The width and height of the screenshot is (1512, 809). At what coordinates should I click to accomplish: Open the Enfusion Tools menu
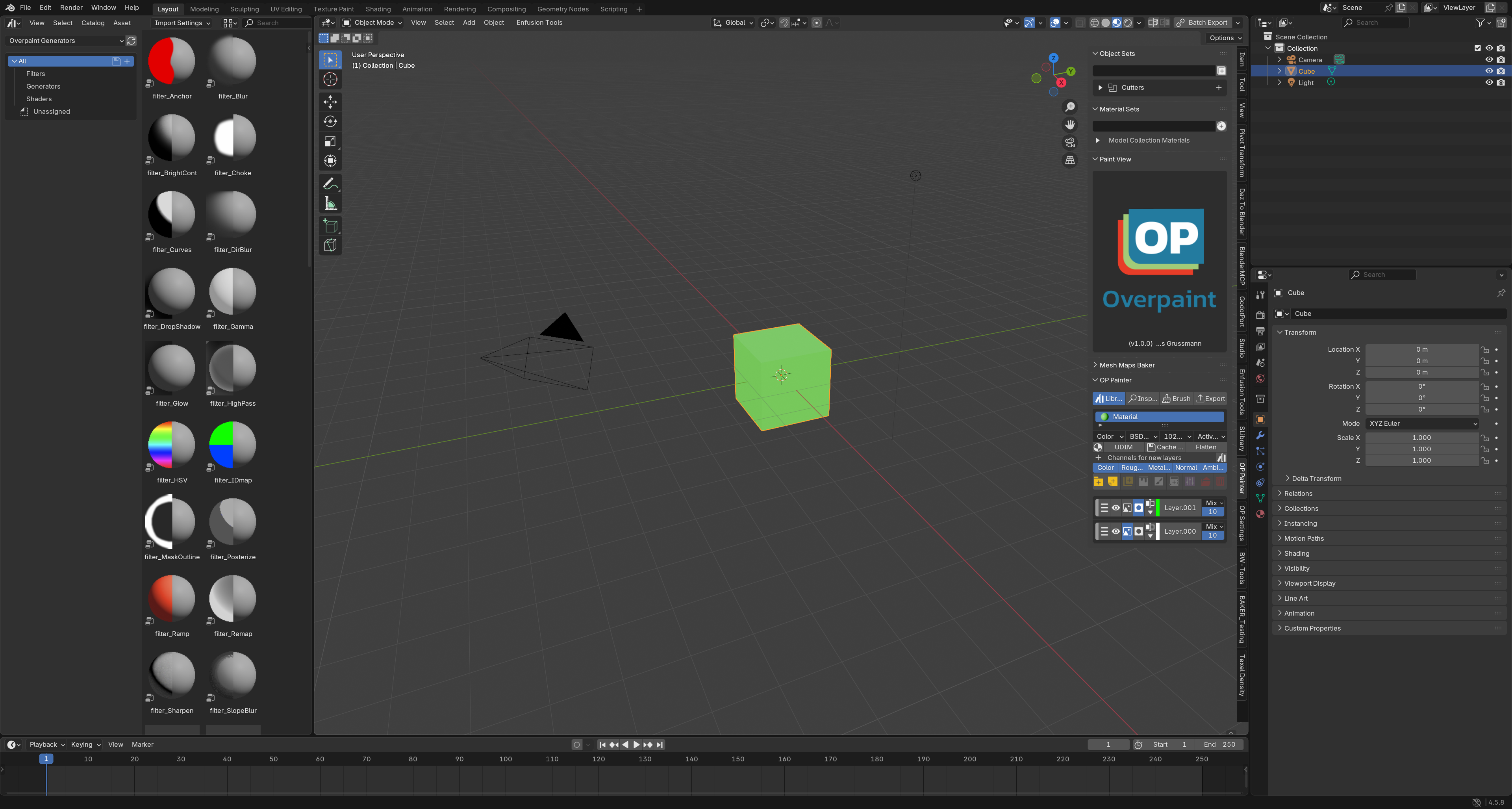pyautogui.click(x=539, y=22)
